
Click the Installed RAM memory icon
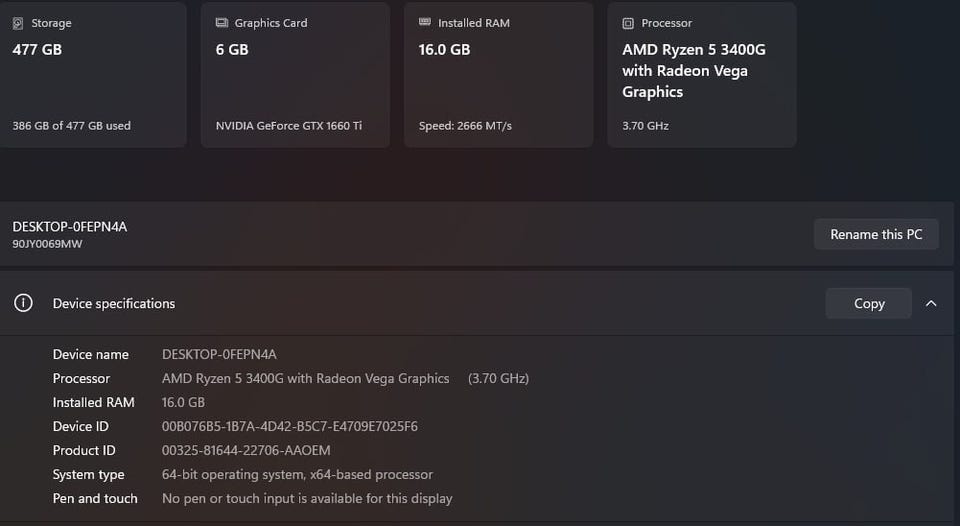[x=424, y=22]
